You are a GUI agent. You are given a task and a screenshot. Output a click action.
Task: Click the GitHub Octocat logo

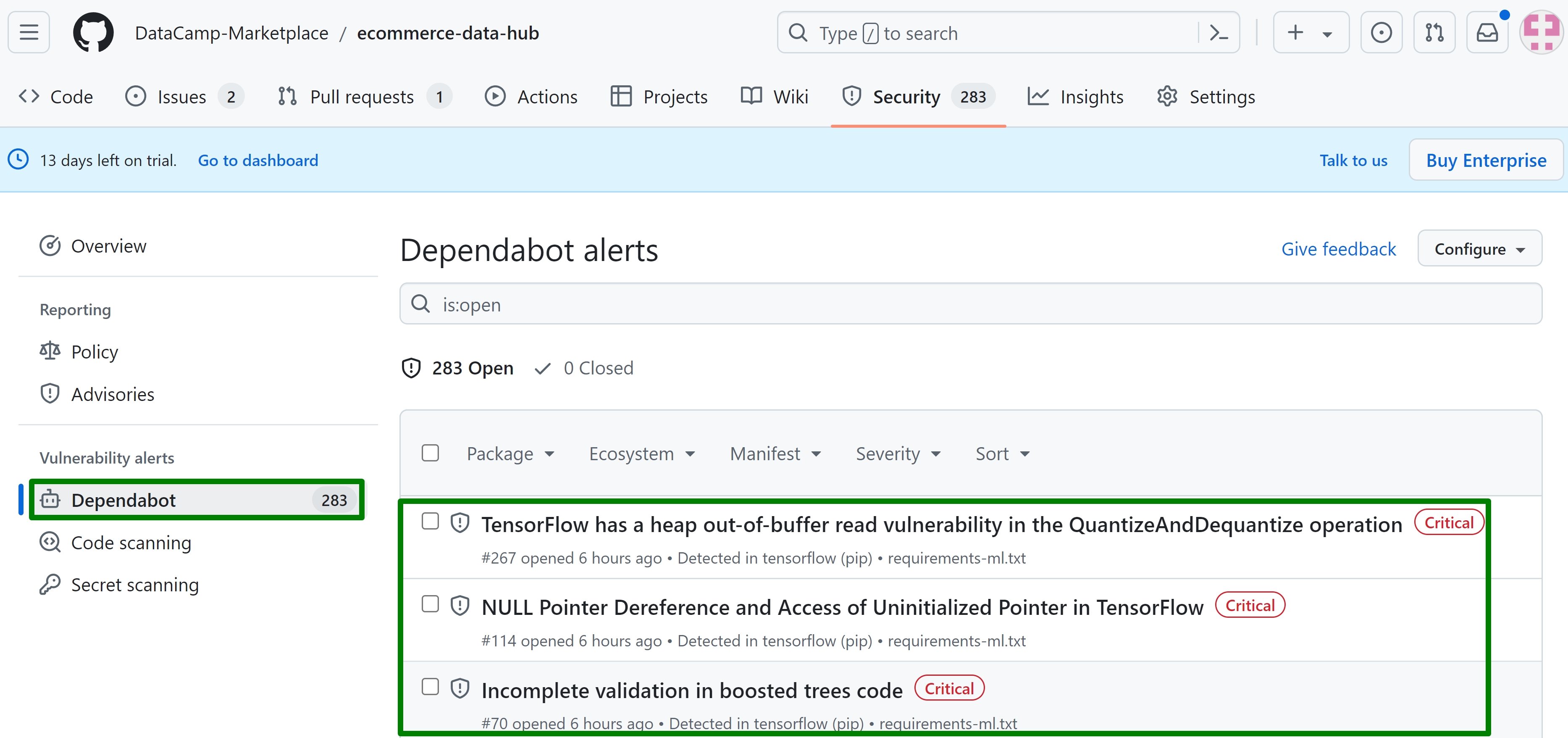click(93, 32)
